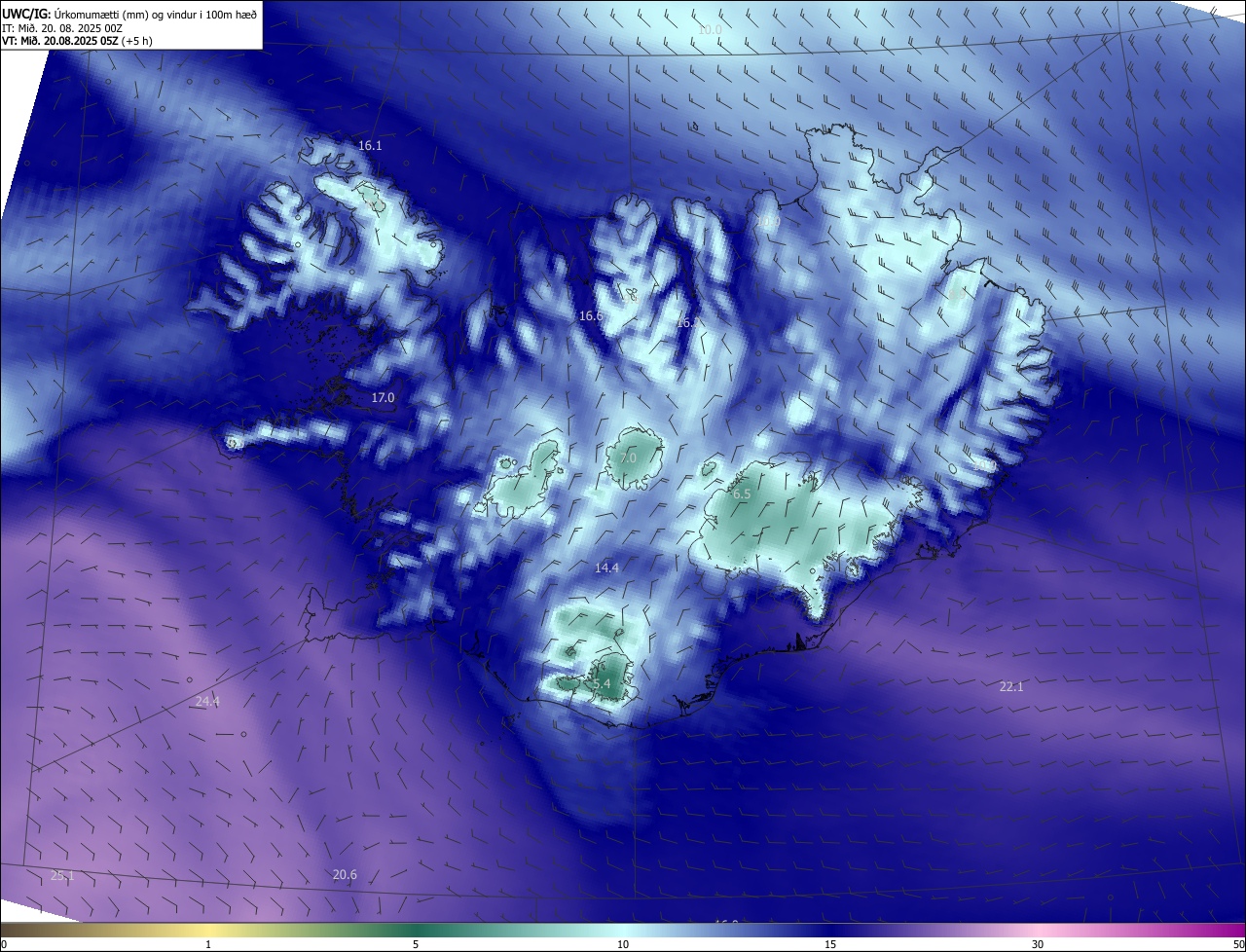The image size is (1246, 952).
Task: Click the map title 'UWC/IG: Úrkomumætti (mm) og vindur'
Action: [x=130, y=15]
